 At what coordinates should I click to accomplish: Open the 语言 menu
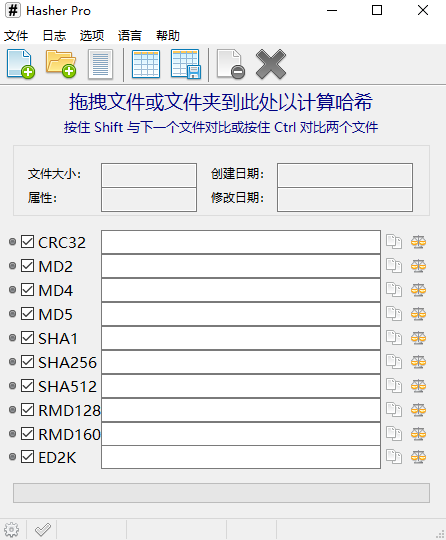tap(129, 35)
